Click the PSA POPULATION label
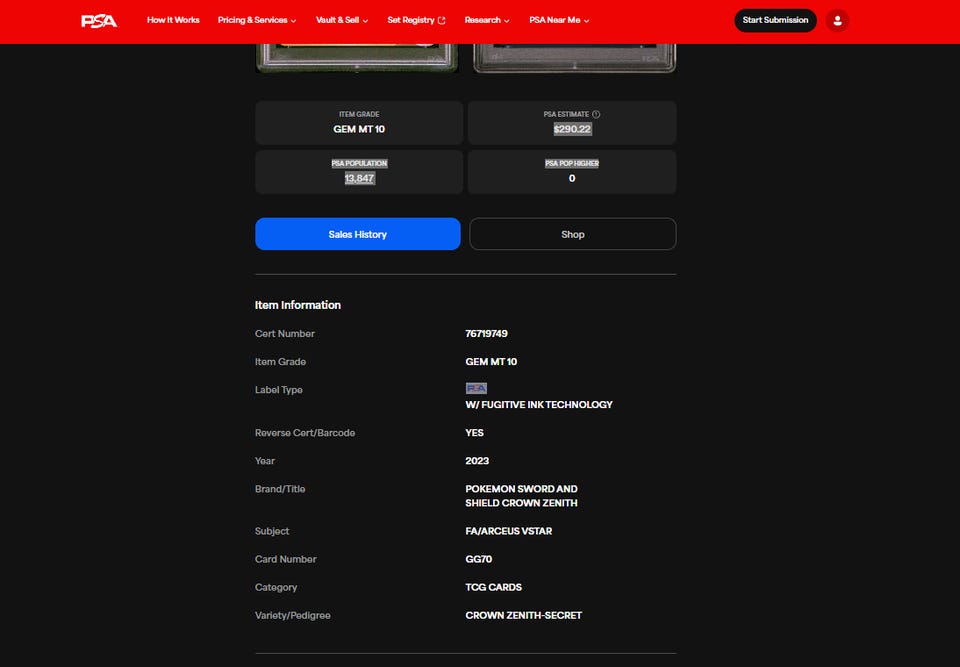The width and height of the screenshot is (960, 667). [x=359, y=164]
